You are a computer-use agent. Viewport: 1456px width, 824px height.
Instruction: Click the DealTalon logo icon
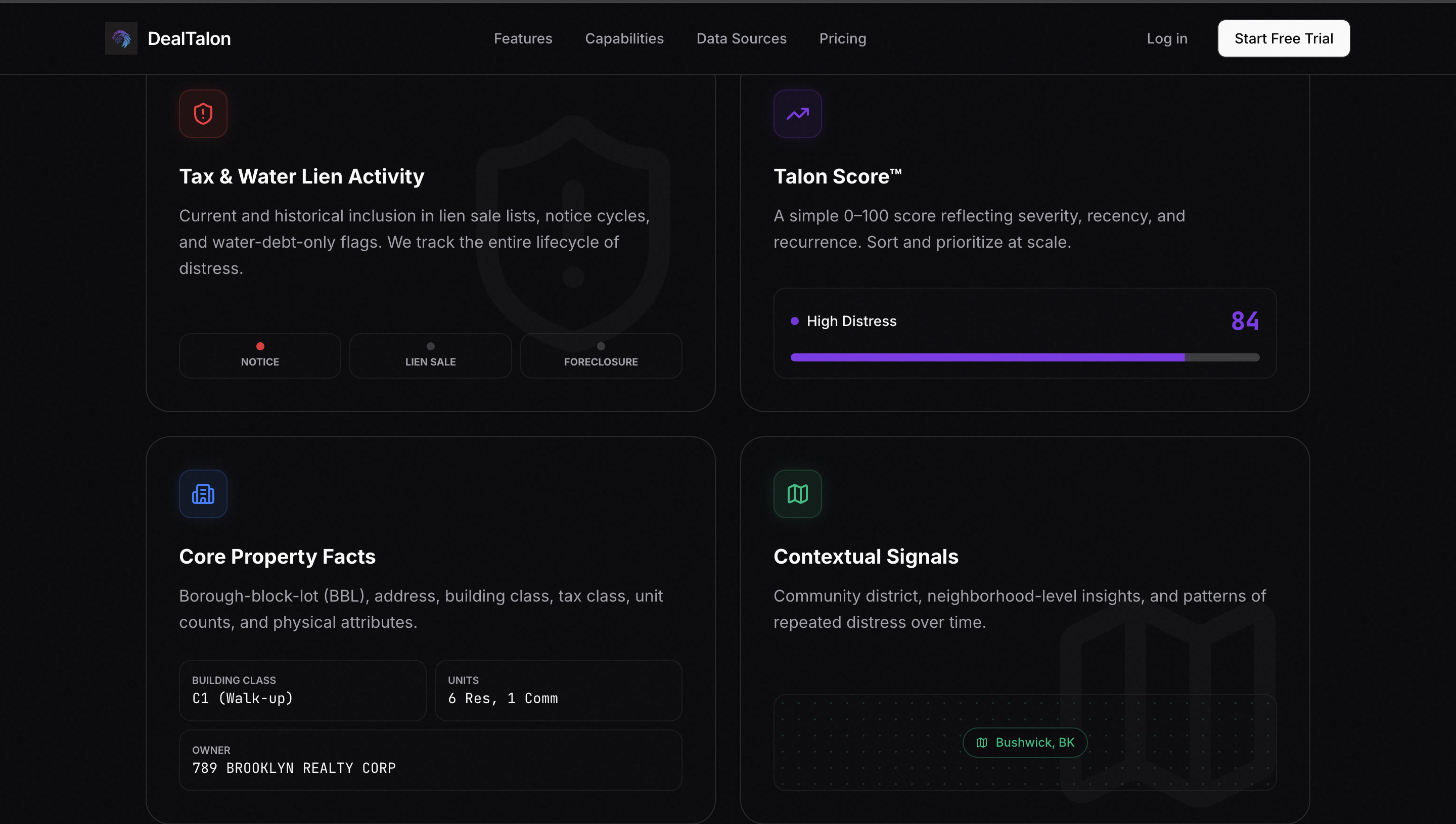click(121, 38)
